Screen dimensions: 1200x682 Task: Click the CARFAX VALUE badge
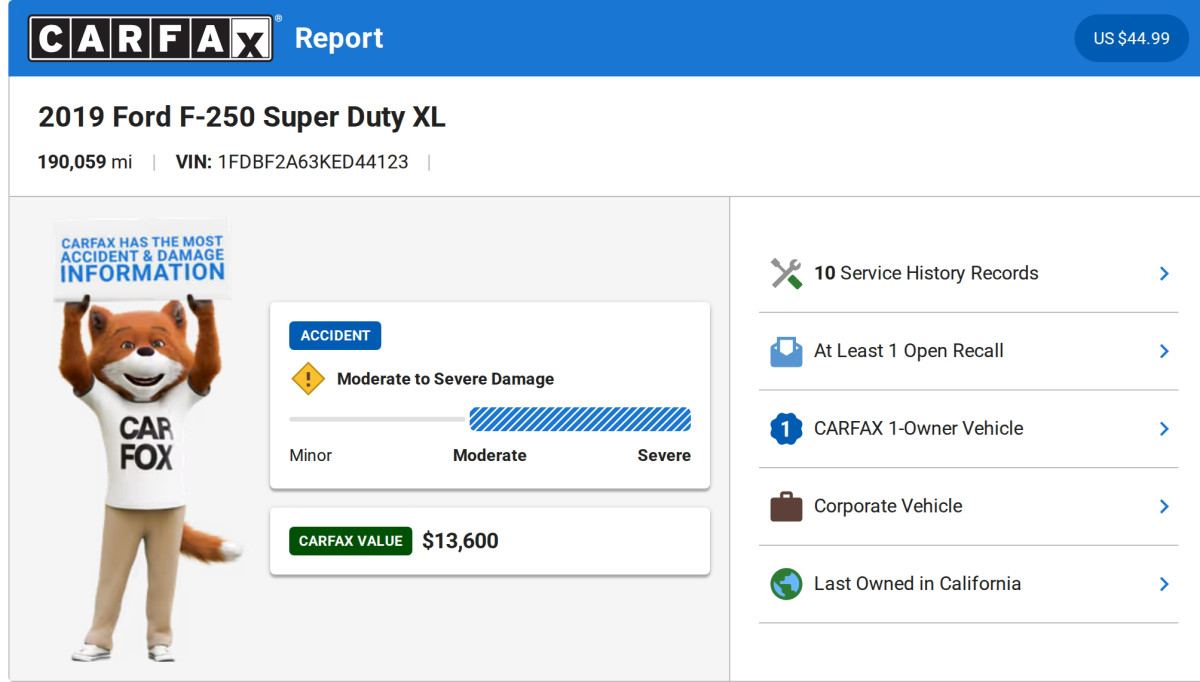tap(350, 541)
